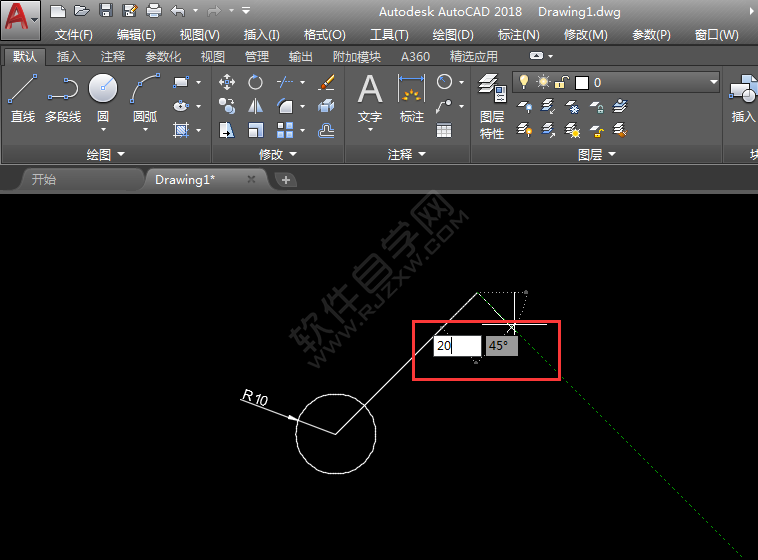Select the Polyline (多段线) tool
Viewport: 758px width, 560px height.
[62, 98]
